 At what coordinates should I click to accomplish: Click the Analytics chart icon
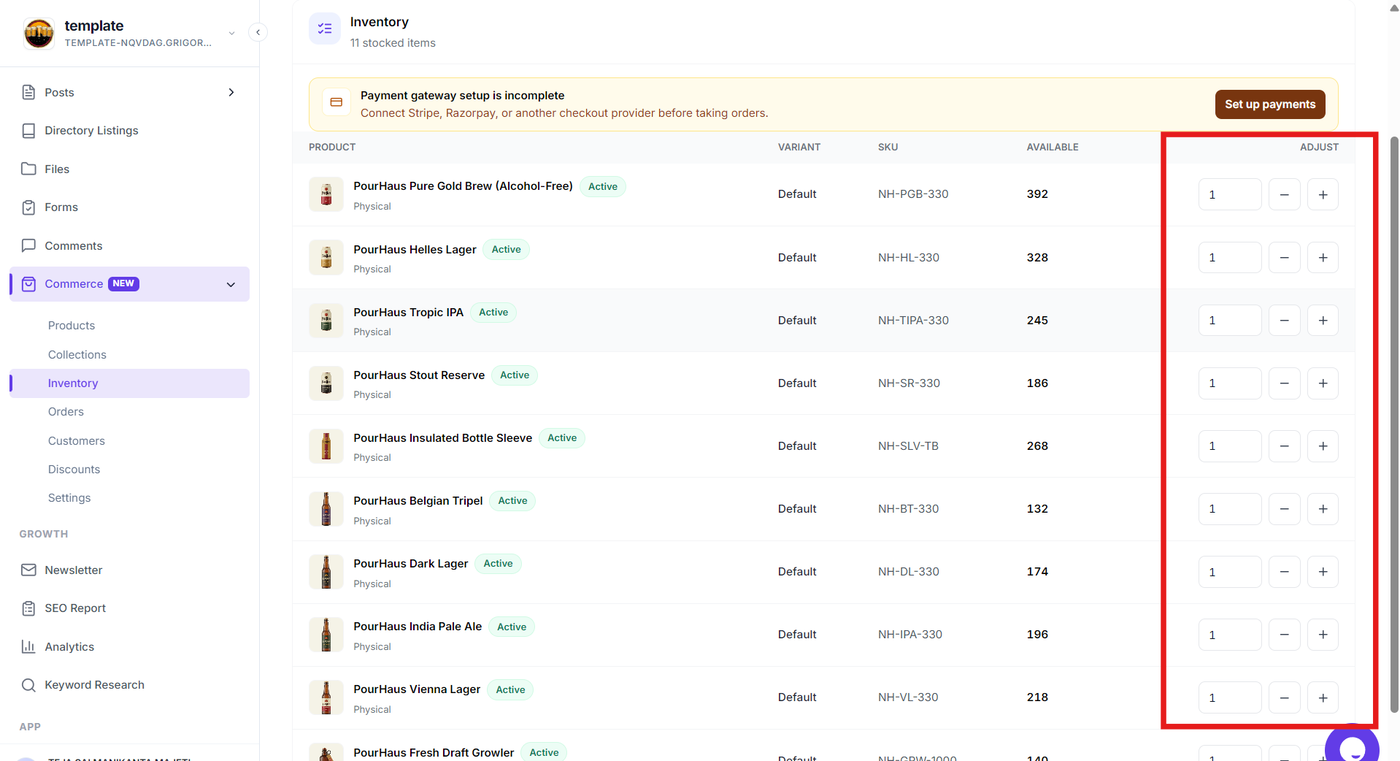28,647
